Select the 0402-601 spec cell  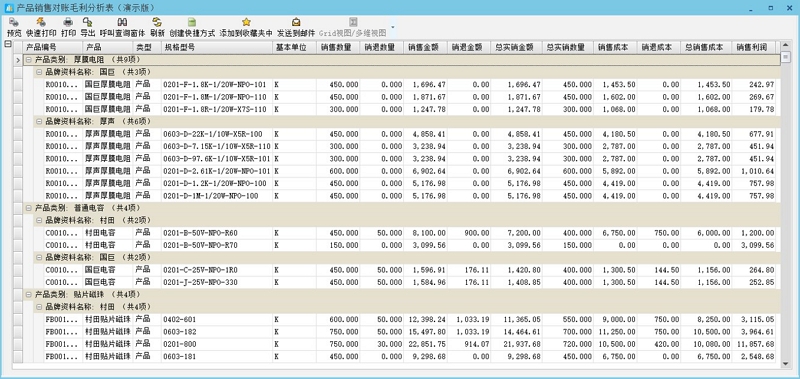[217, 319]
